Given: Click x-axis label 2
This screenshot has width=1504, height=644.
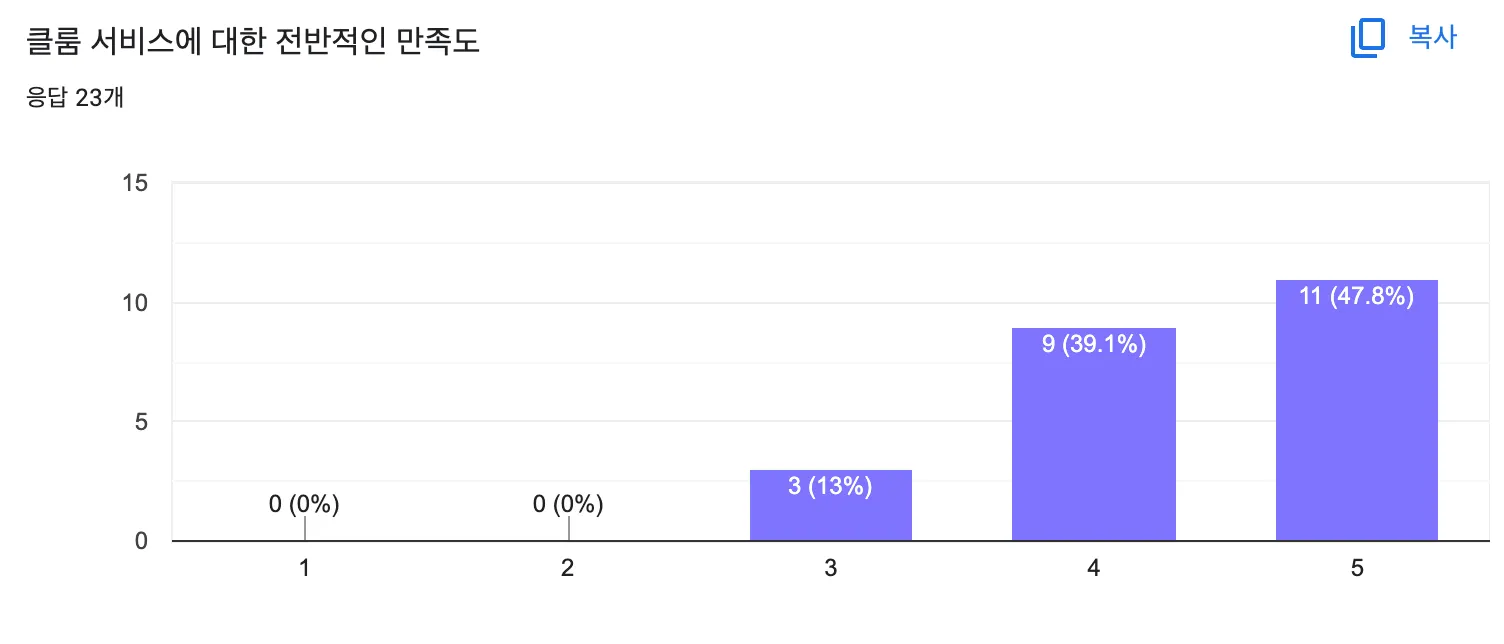Looking at the screenshot, I should pos(568,568).
